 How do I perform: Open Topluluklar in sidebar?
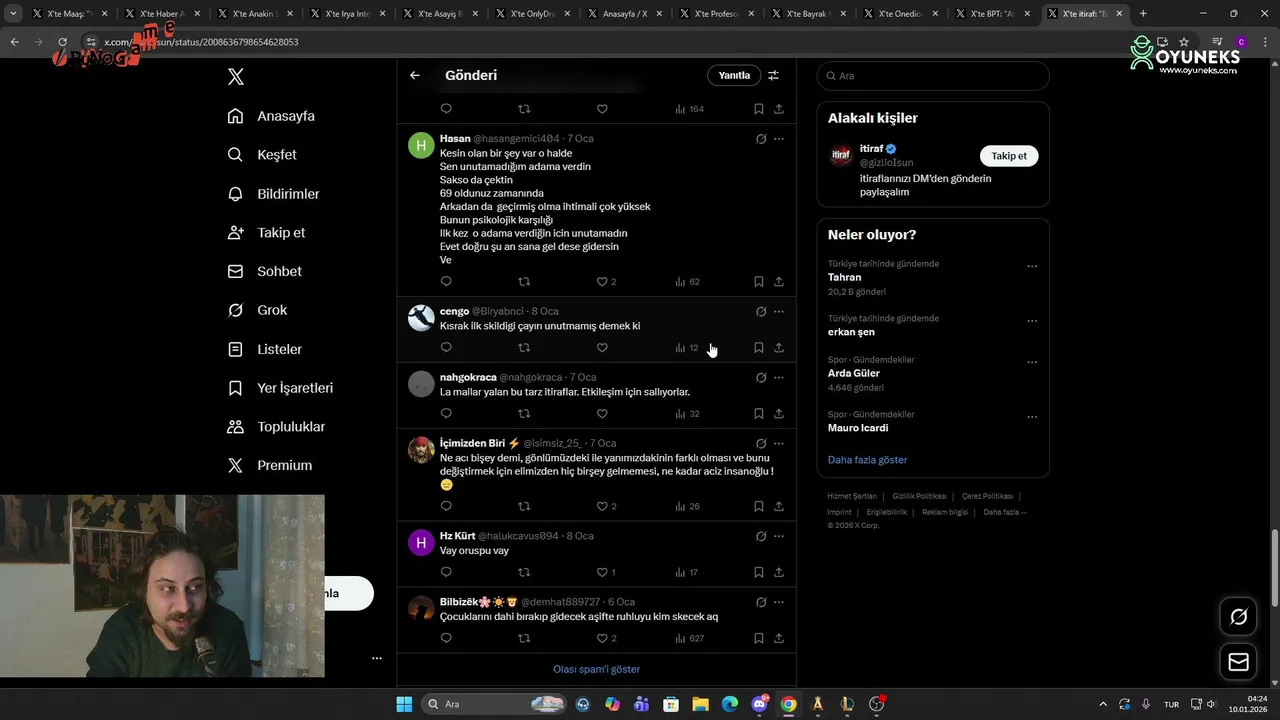(276, 427)
